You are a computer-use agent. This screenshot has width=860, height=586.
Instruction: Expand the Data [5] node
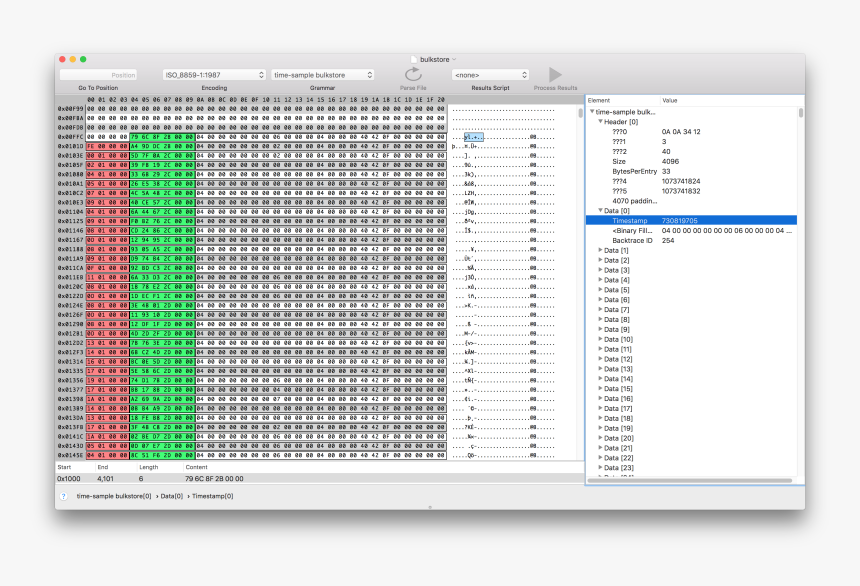(601, 290)
